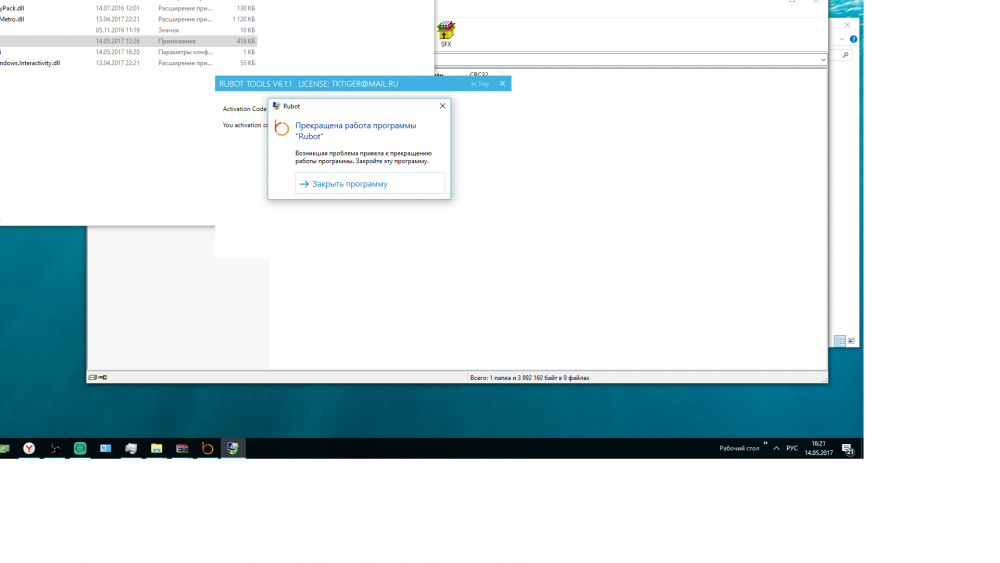Image resolution: width=1000 pixels, height=563 pixels.
Task: Click 'Закрыть программу' to close Rubot
Action: pos(349,184)
